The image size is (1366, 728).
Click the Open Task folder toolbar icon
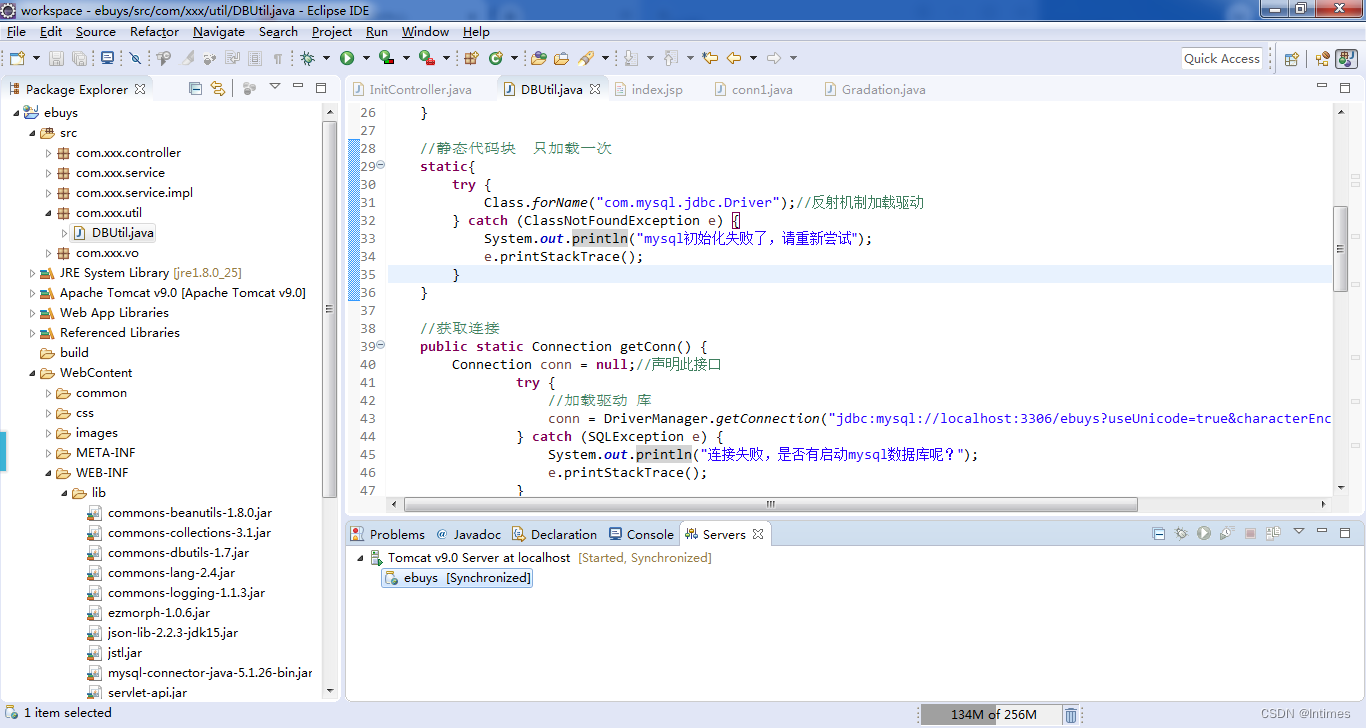point(562,58)
